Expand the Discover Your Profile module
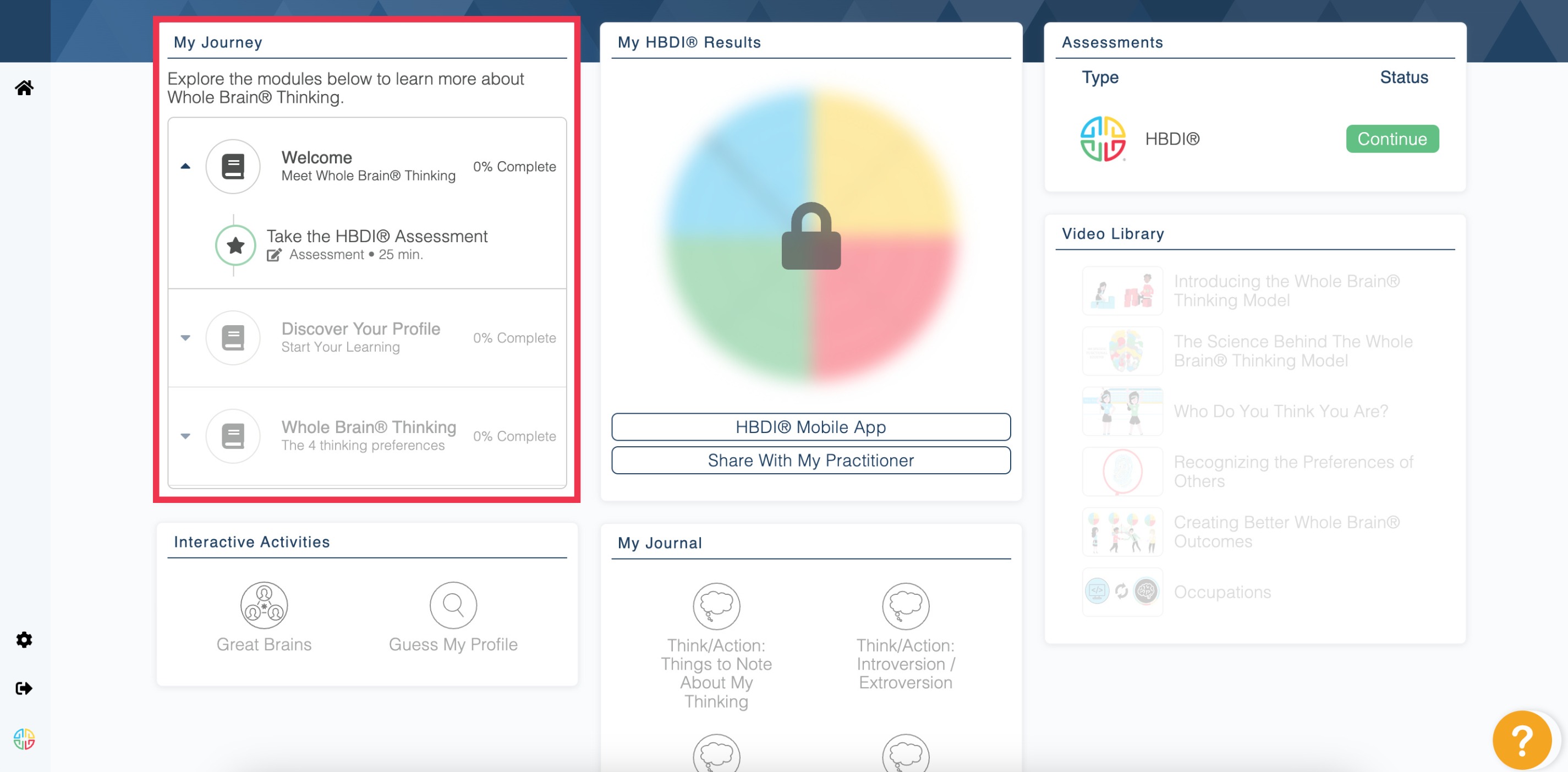The image size is (1568, 772). pyautogui.click(x=185, y=337)
